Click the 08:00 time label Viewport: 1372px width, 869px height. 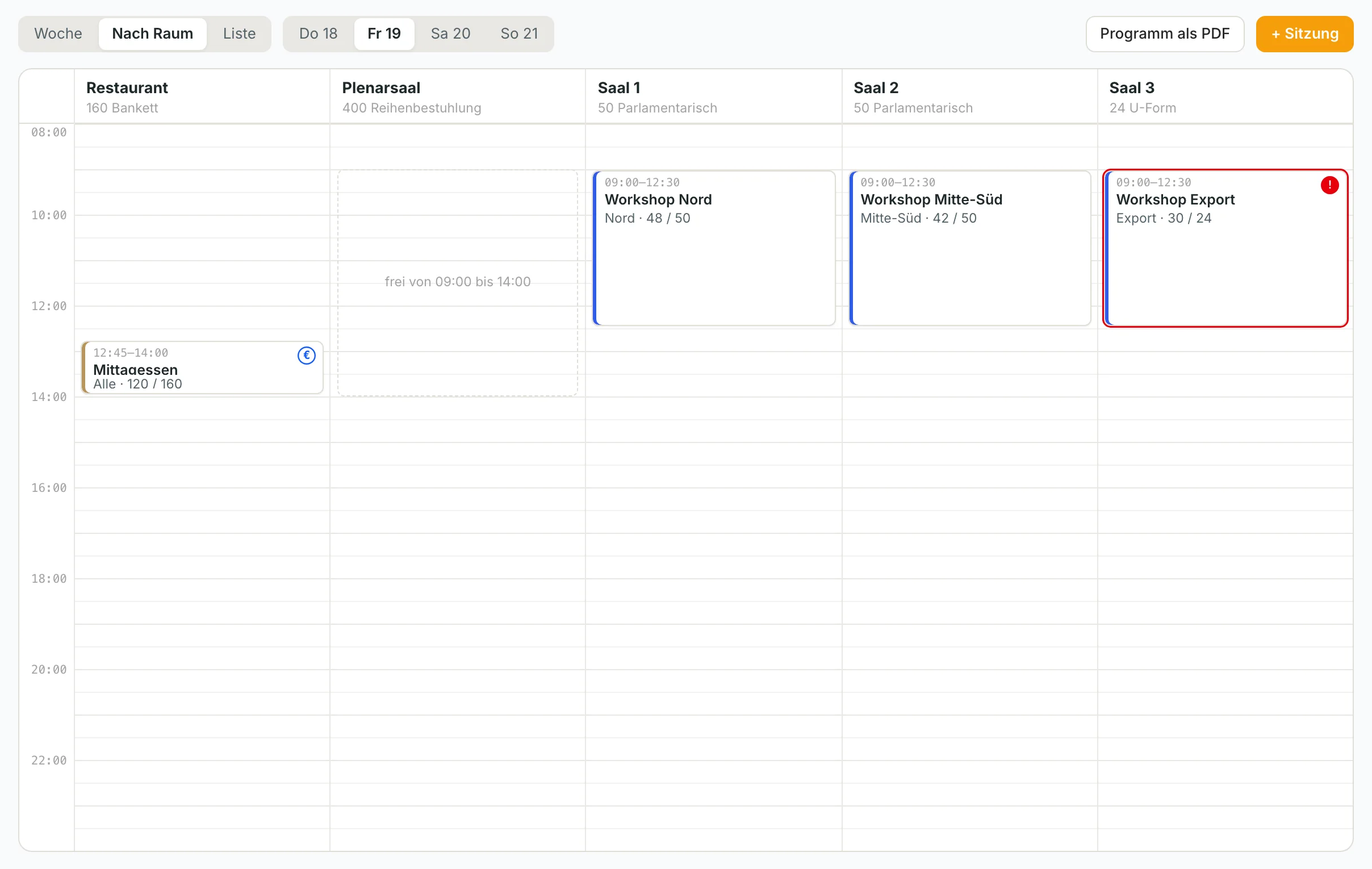[x=48, y=132]
